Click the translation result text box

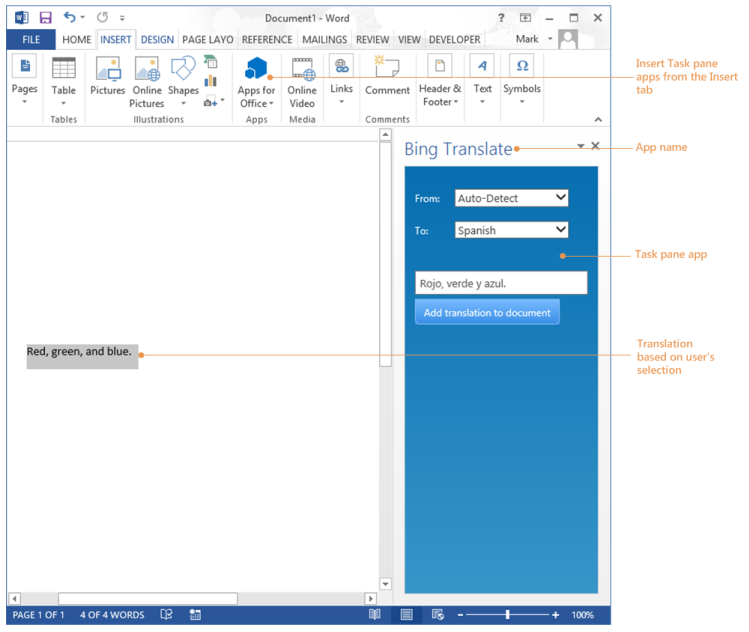501,283
